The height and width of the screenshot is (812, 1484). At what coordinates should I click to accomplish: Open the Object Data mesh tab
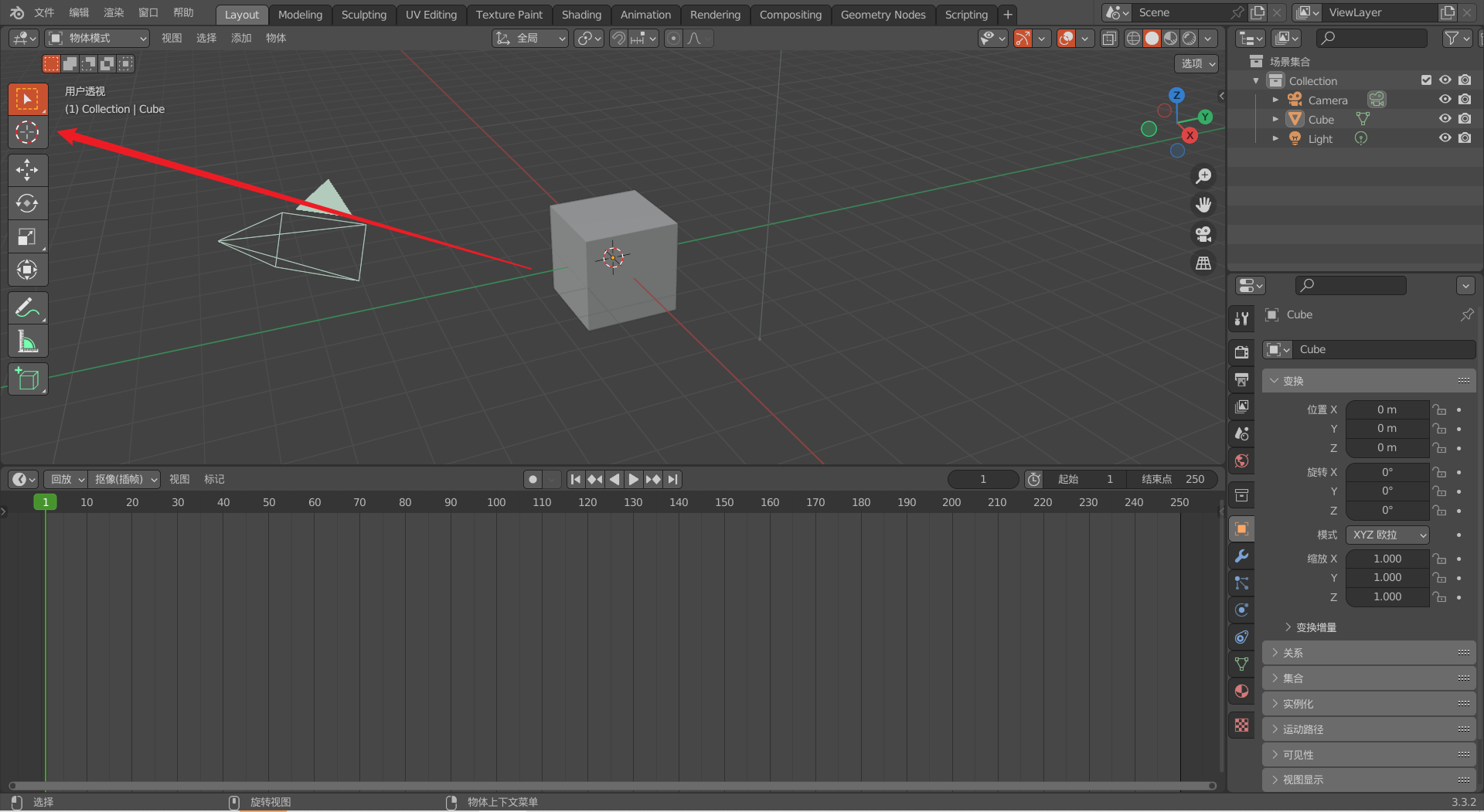(1241, 664)
